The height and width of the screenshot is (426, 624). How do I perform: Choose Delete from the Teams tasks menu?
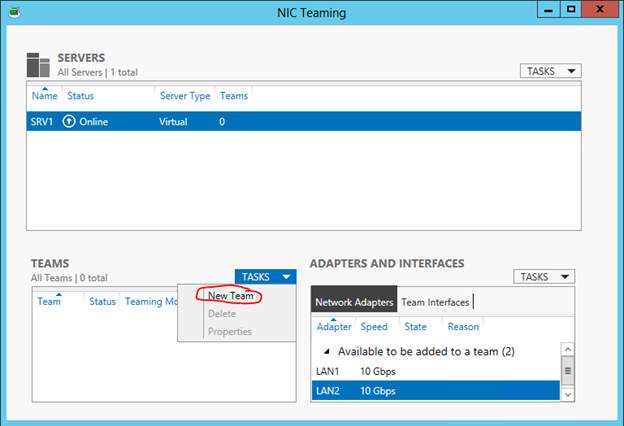[x=222, y=314]
